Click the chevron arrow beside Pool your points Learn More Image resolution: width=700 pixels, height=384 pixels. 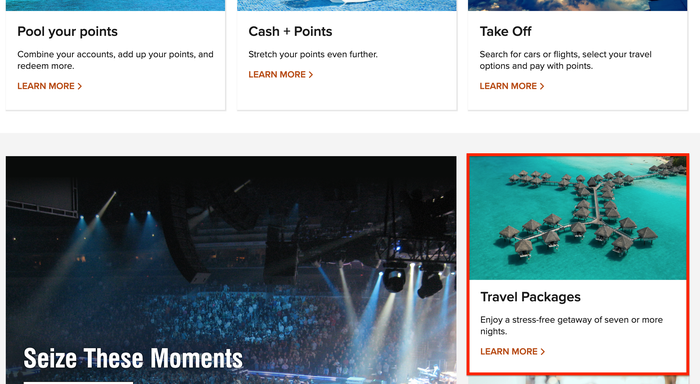pos(79,86)
